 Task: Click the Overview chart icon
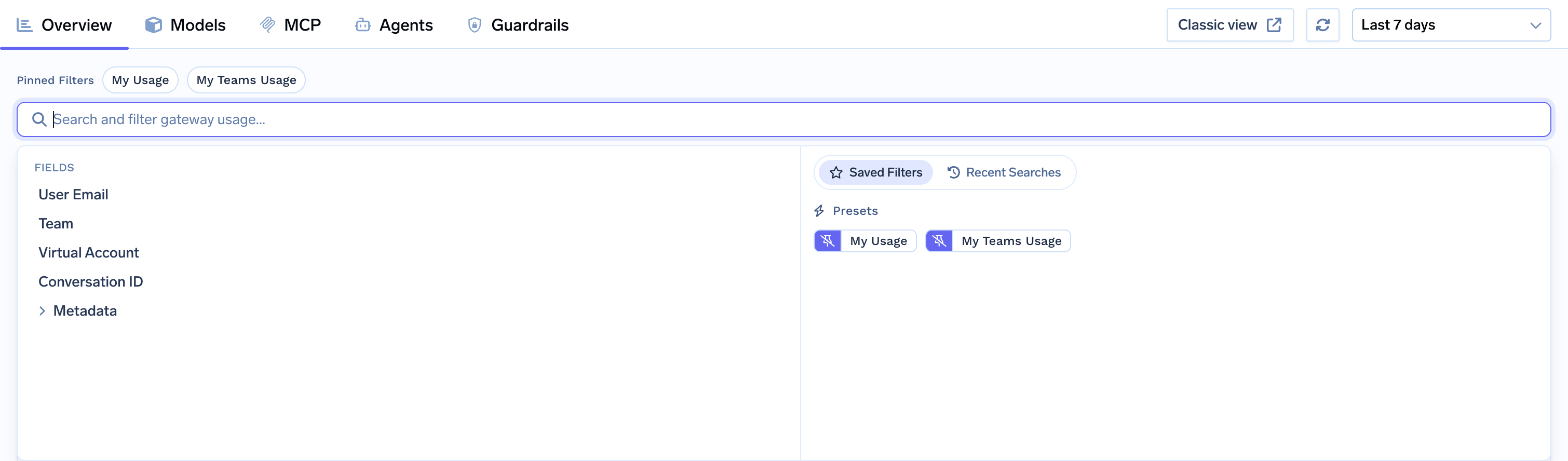pos(24,25)
